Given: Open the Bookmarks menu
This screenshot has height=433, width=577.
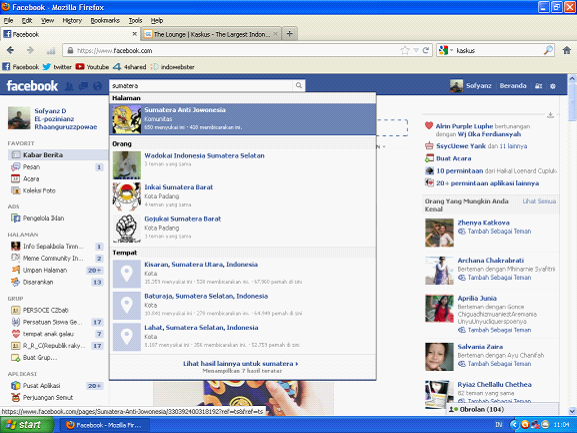Looking at the screenshot, I should pos(105,20).
